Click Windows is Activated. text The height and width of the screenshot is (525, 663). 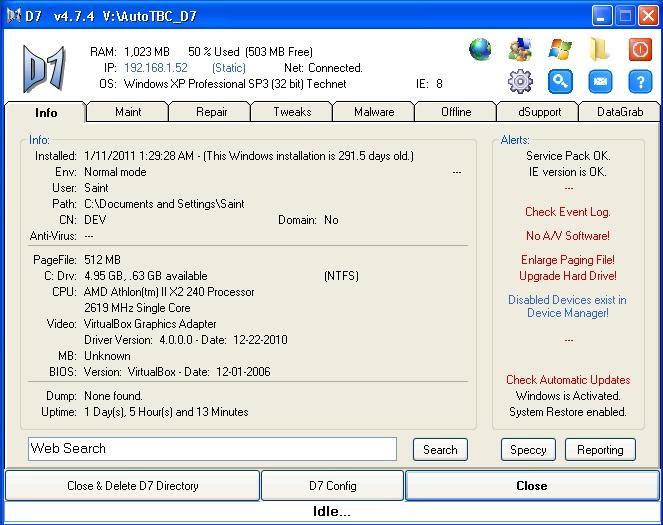pyautogui.click(x=568, y=396)
